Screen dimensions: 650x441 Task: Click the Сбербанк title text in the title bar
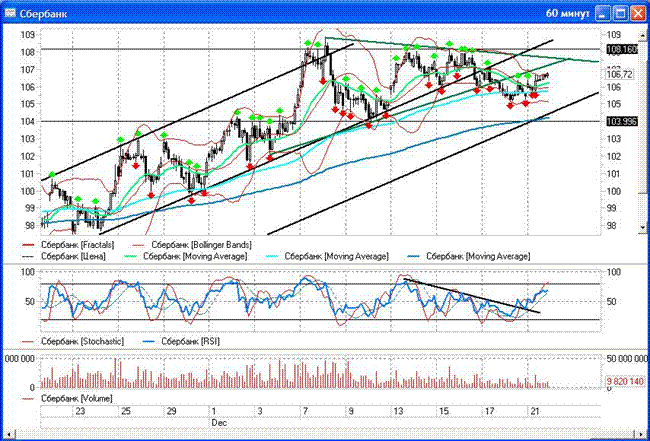pos(43,14)
